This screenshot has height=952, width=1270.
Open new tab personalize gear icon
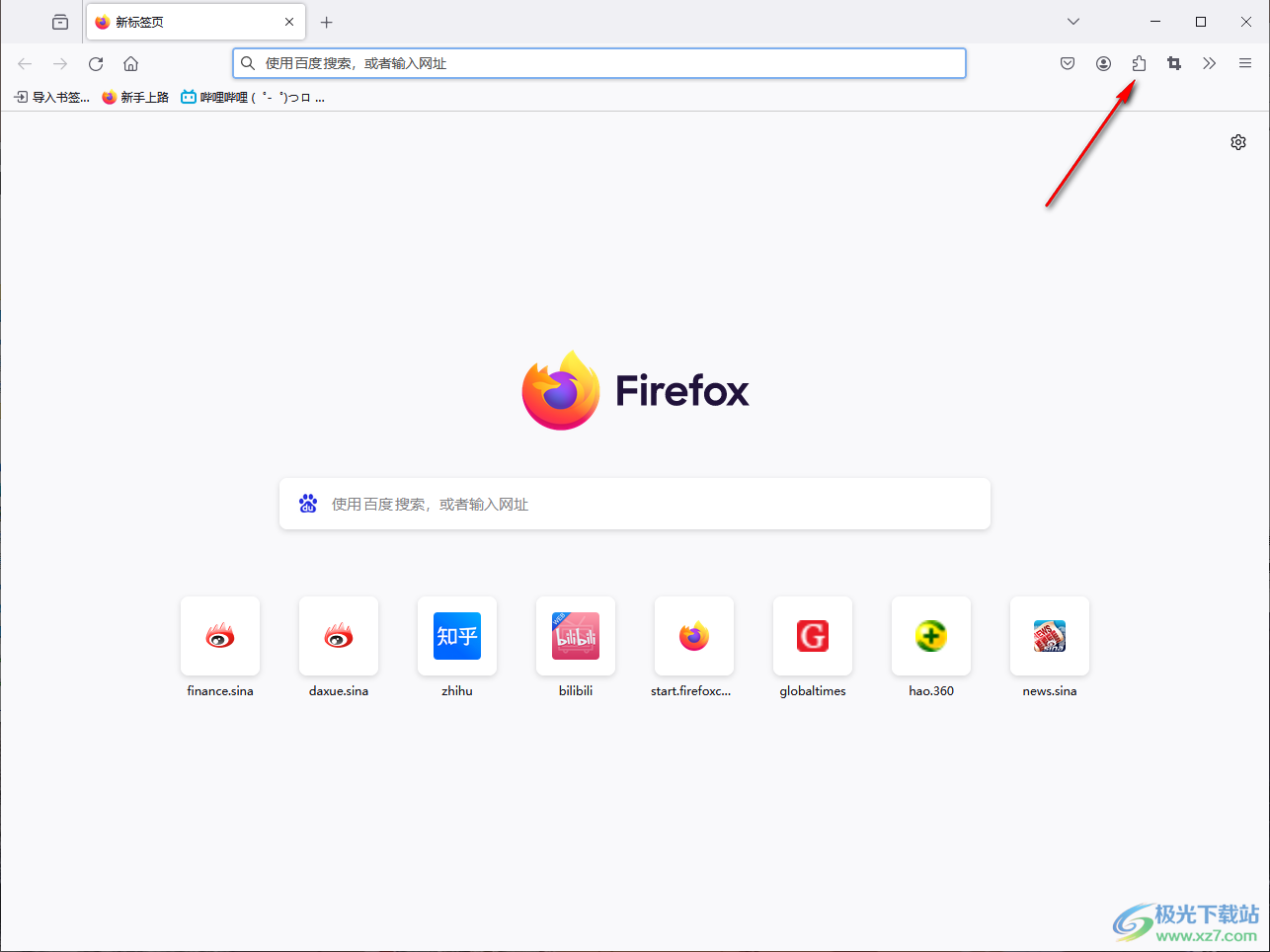click(1238, 142)
